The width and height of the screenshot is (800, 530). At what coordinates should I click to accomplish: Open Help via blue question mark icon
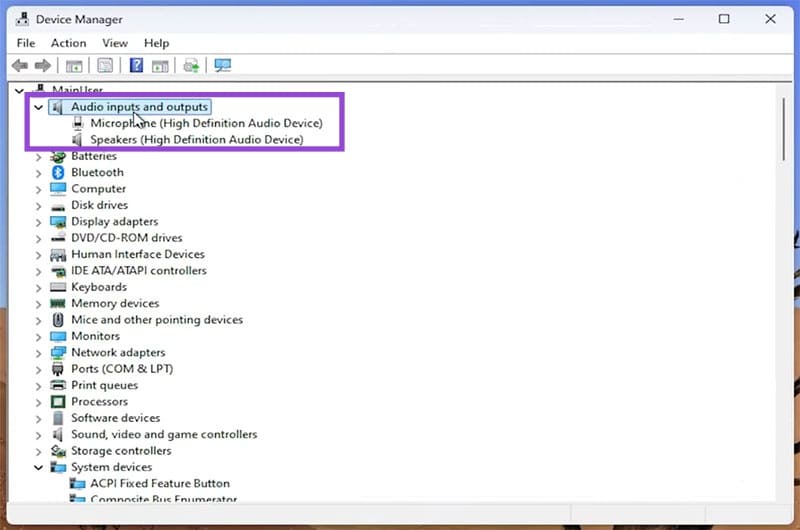point(137,66)
